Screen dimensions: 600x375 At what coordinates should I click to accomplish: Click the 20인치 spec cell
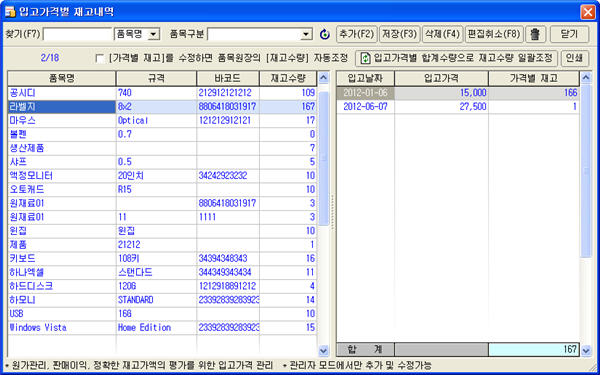[x=156, y=176]
